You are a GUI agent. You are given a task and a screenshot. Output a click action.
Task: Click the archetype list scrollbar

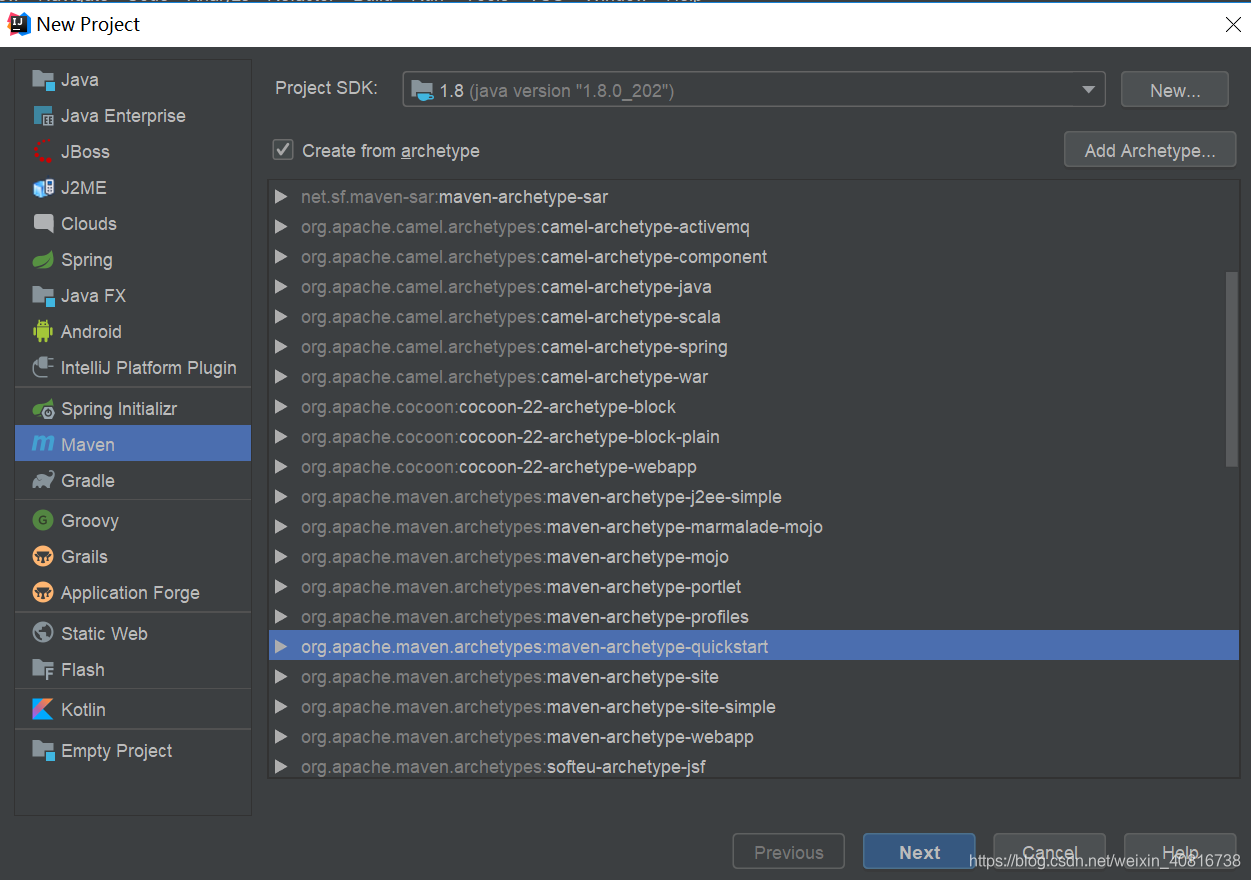pos(1232,368)
